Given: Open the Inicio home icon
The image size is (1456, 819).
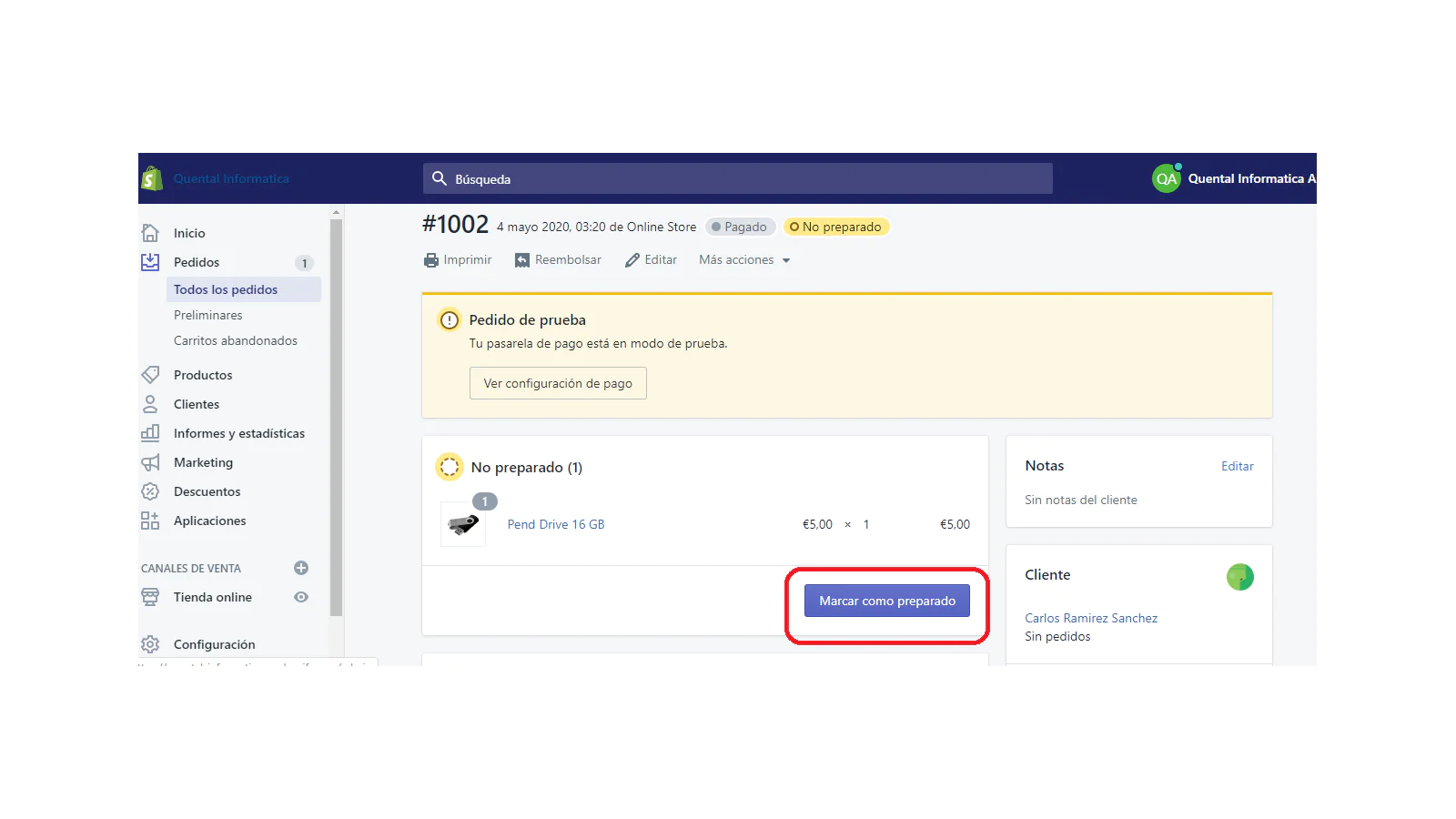Looking at the screenshot, I should (x=150, y=233).
